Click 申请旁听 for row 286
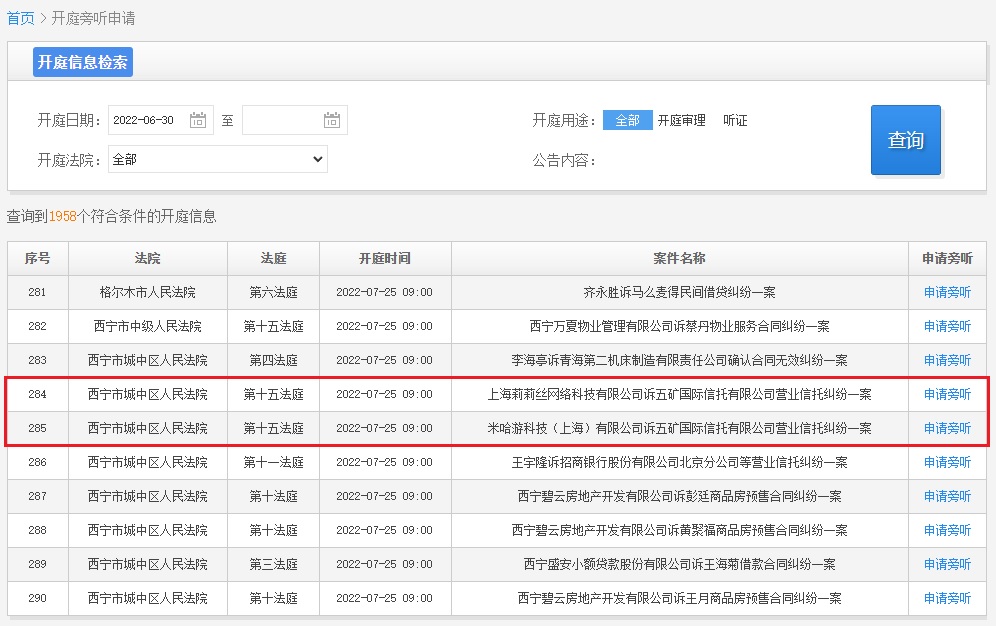996x626 pixels. click(x=947, y=462)
